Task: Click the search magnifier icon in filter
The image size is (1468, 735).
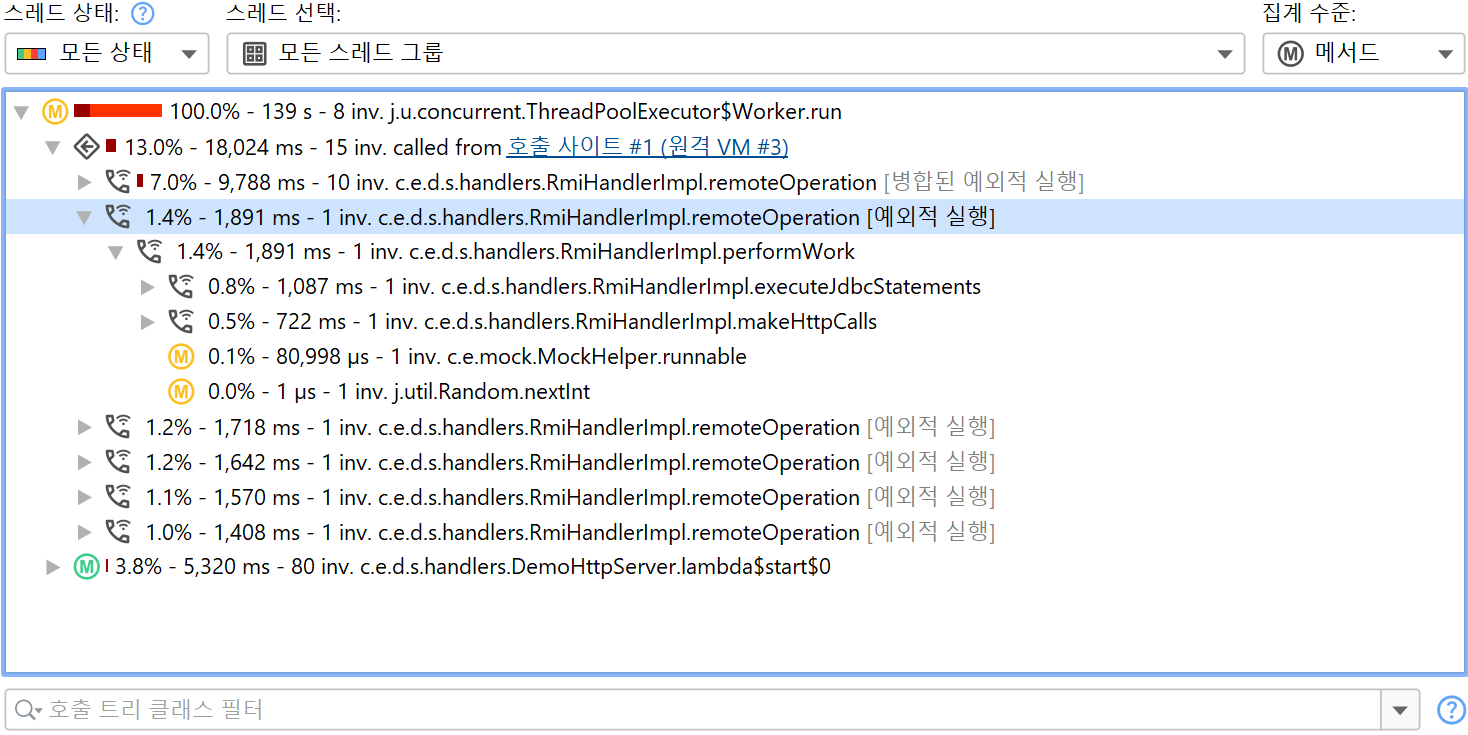Action: (x=25, y=710)
